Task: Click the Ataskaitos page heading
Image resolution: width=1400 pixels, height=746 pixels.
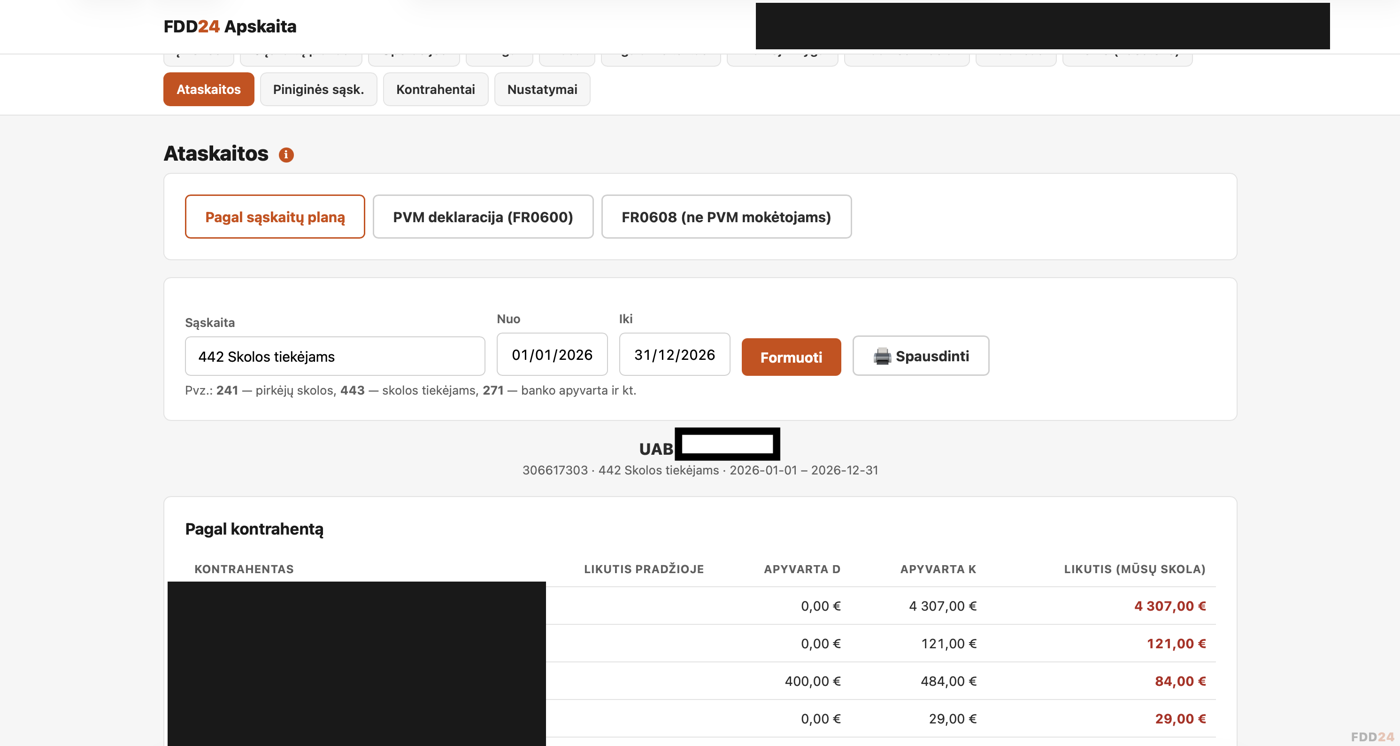Action: tap(216, 154)
